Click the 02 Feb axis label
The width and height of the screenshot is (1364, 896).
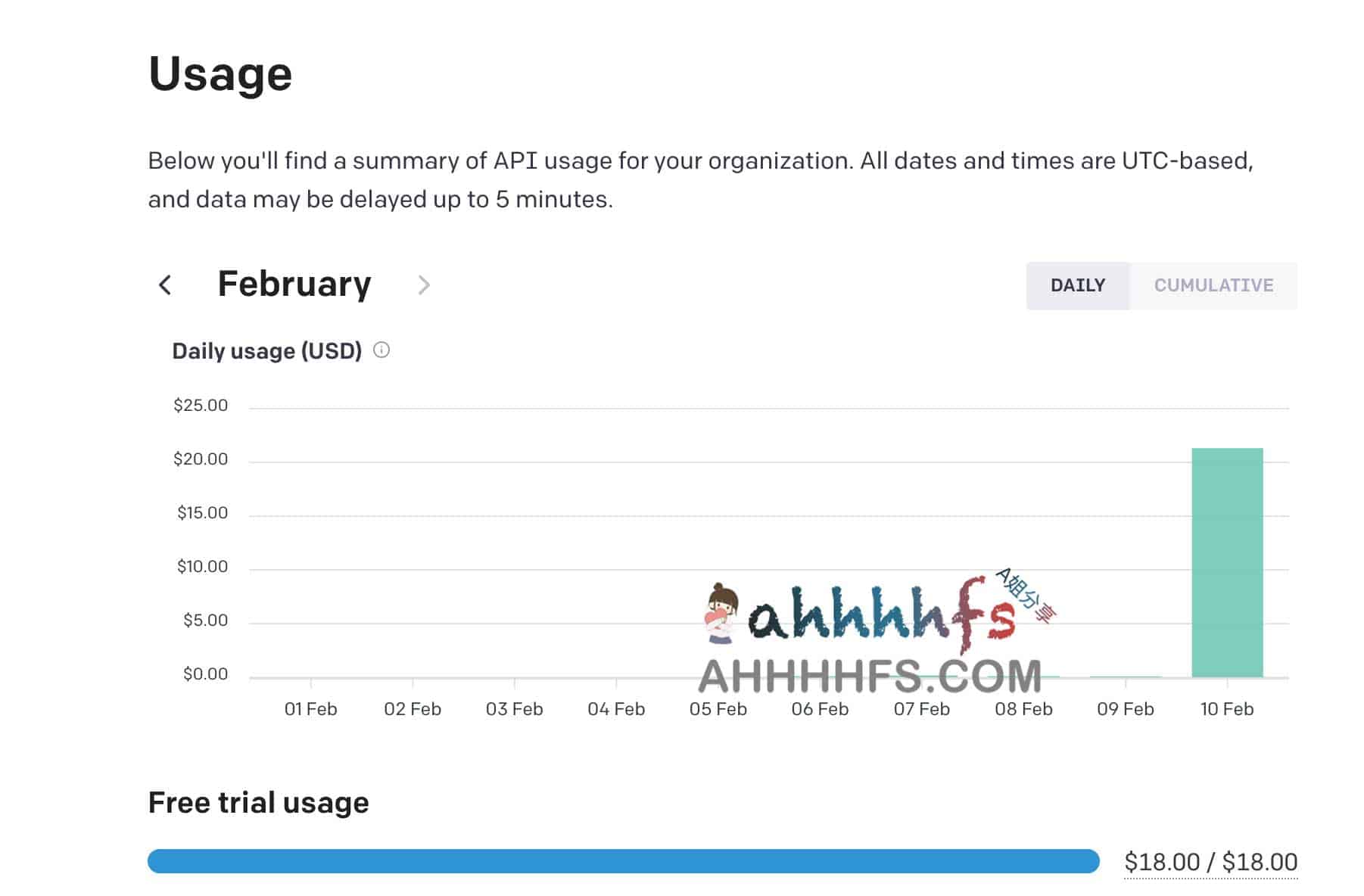coord(413,709)
